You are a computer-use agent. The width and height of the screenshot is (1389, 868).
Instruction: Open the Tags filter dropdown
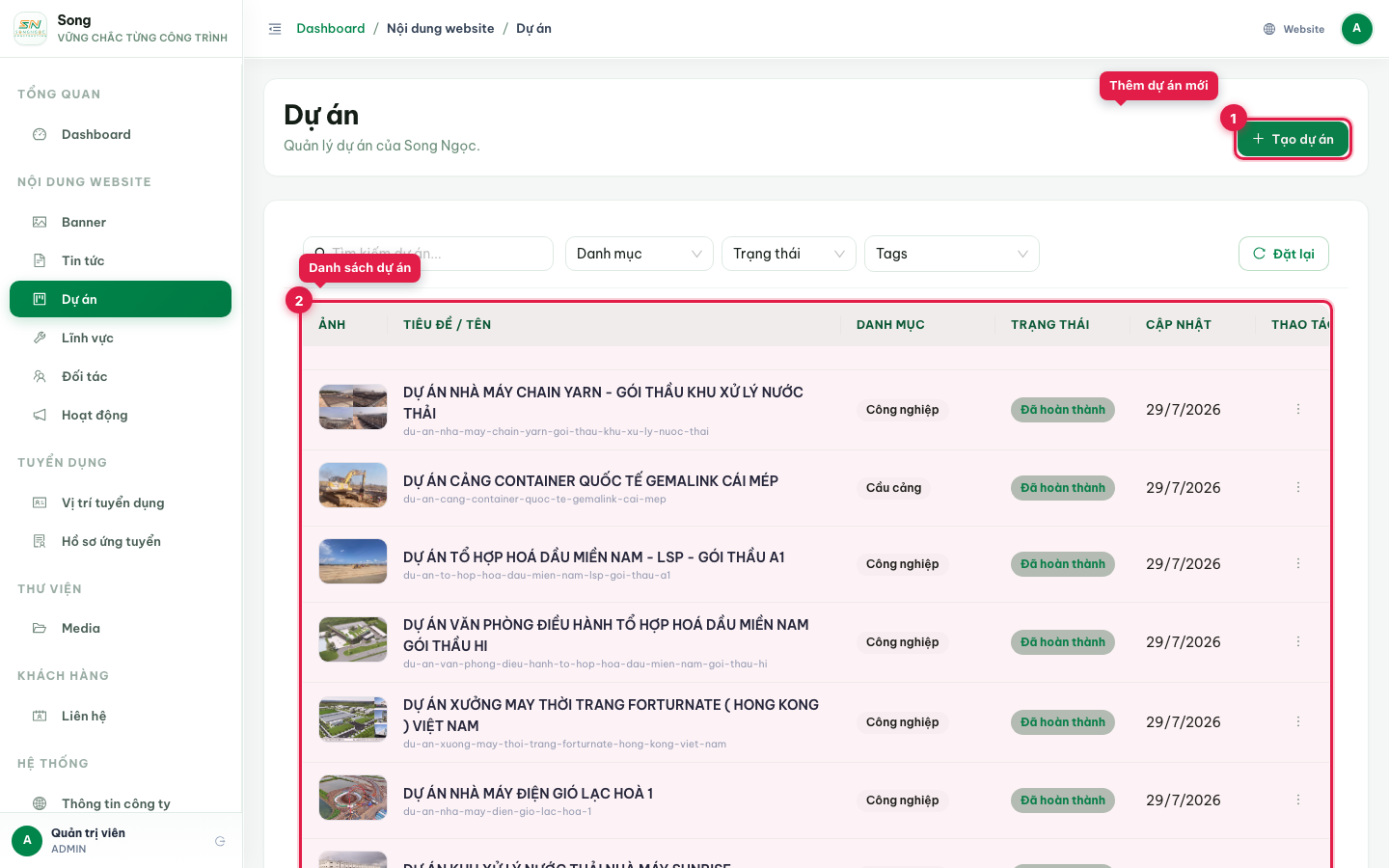coord(951,254)
